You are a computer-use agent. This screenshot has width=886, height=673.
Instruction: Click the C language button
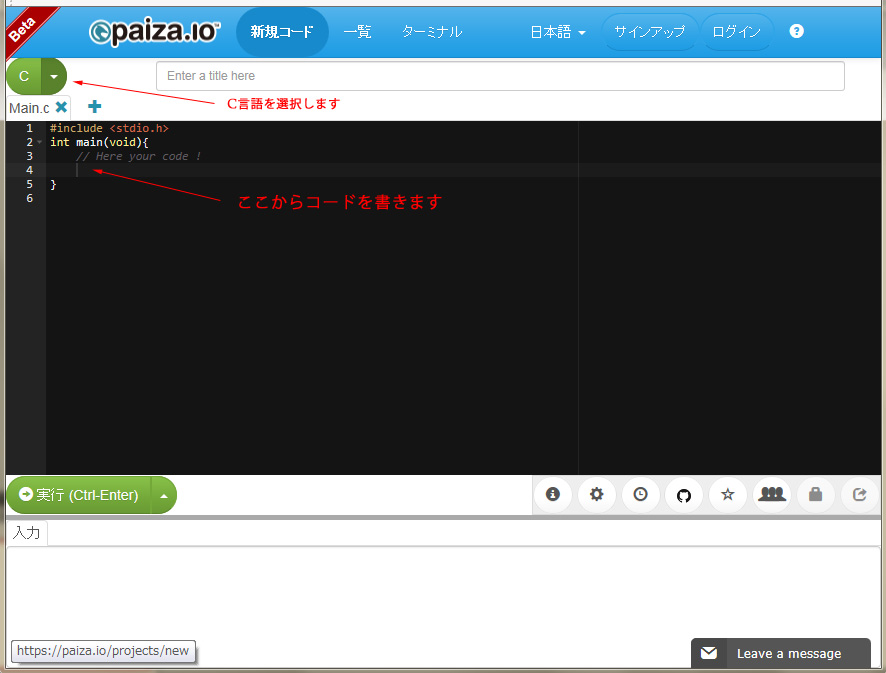[x=24, y=76]
